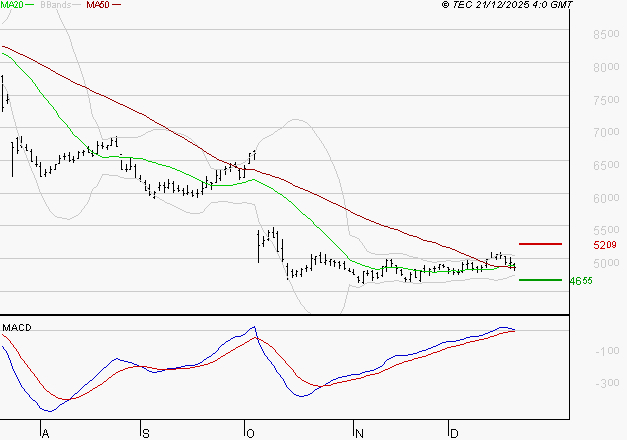Click the N month axis label

(x=359, y=434)
